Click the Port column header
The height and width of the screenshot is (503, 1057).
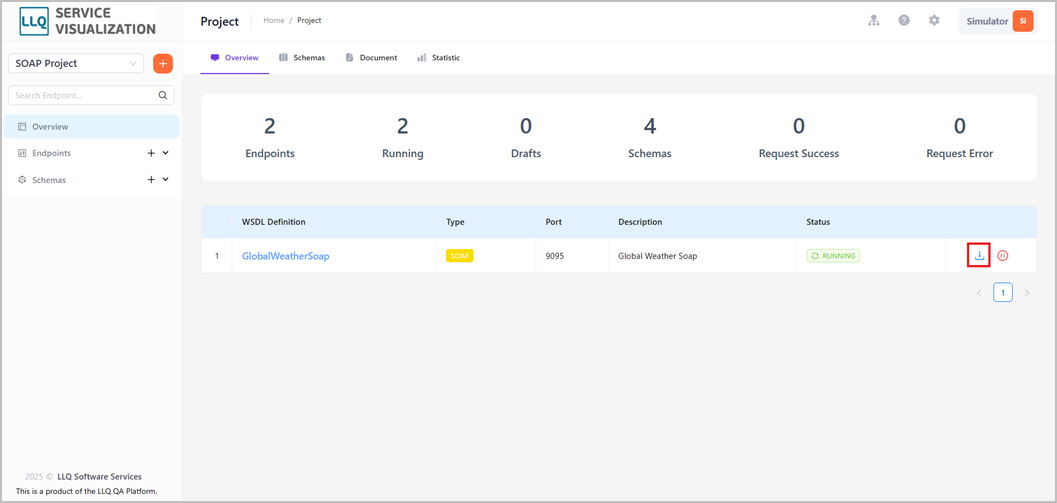[x=553, y=222]
